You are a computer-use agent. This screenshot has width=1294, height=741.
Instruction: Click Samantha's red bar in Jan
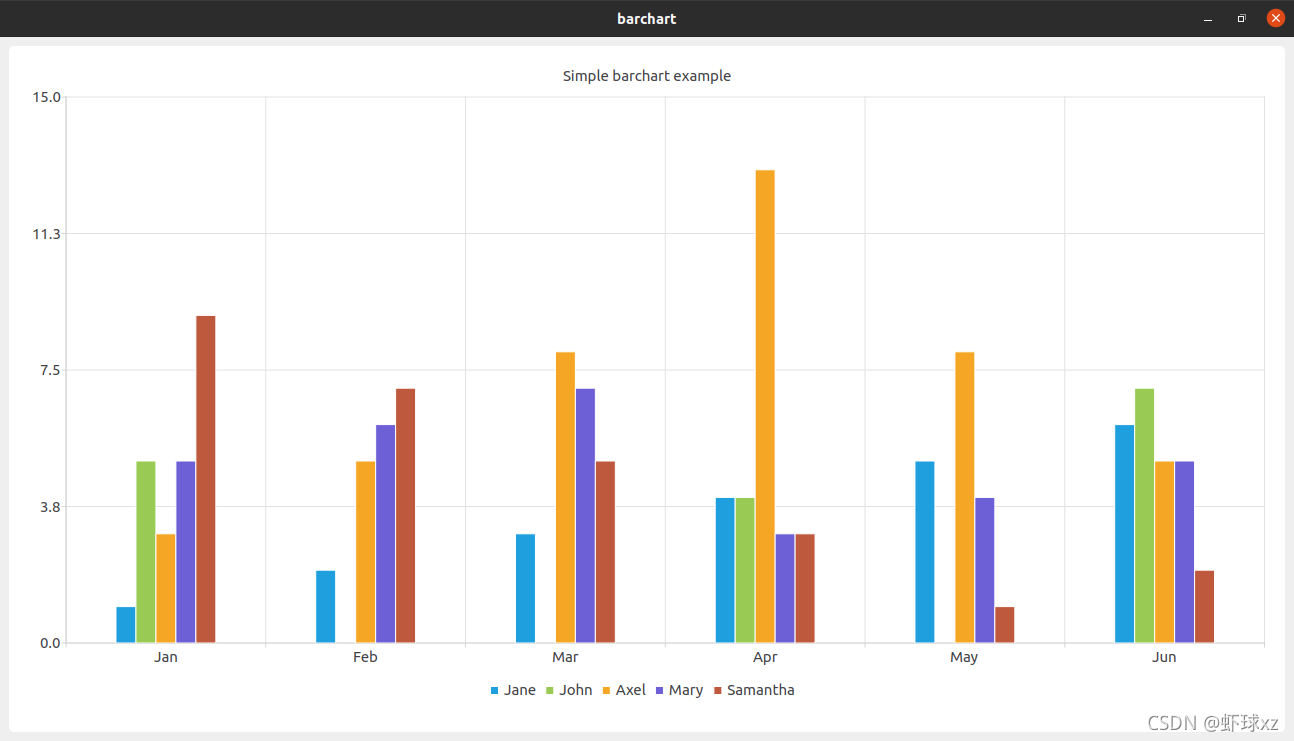(206, 479)
